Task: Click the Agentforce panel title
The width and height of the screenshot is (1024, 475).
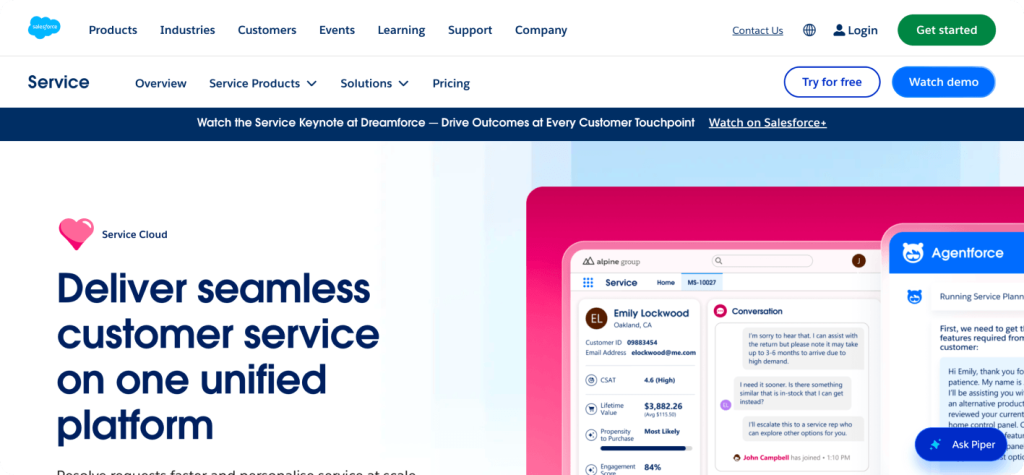Action: point(967,253)
